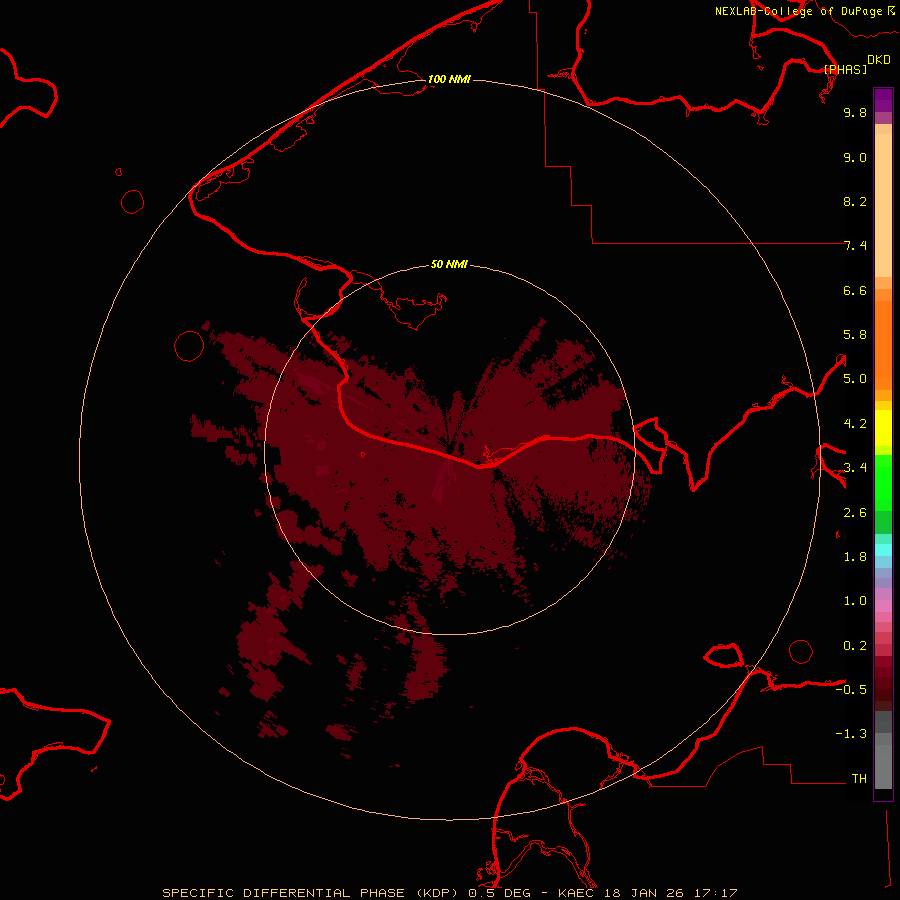Screen dimensions: 900x900
Task: Click the 6.6 color scale value
Action: 855,290
